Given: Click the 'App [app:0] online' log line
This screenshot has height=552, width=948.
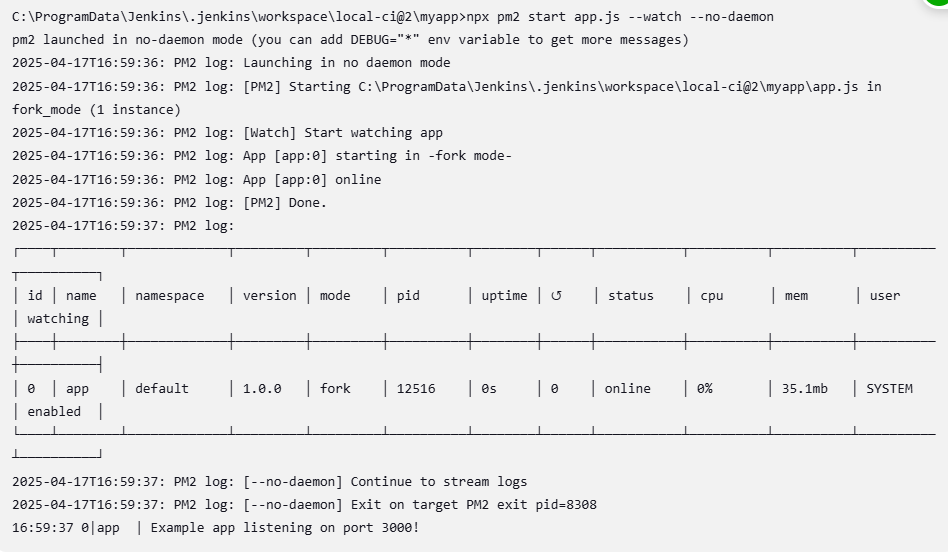Looking at the screenshot, I should (196, 180).
